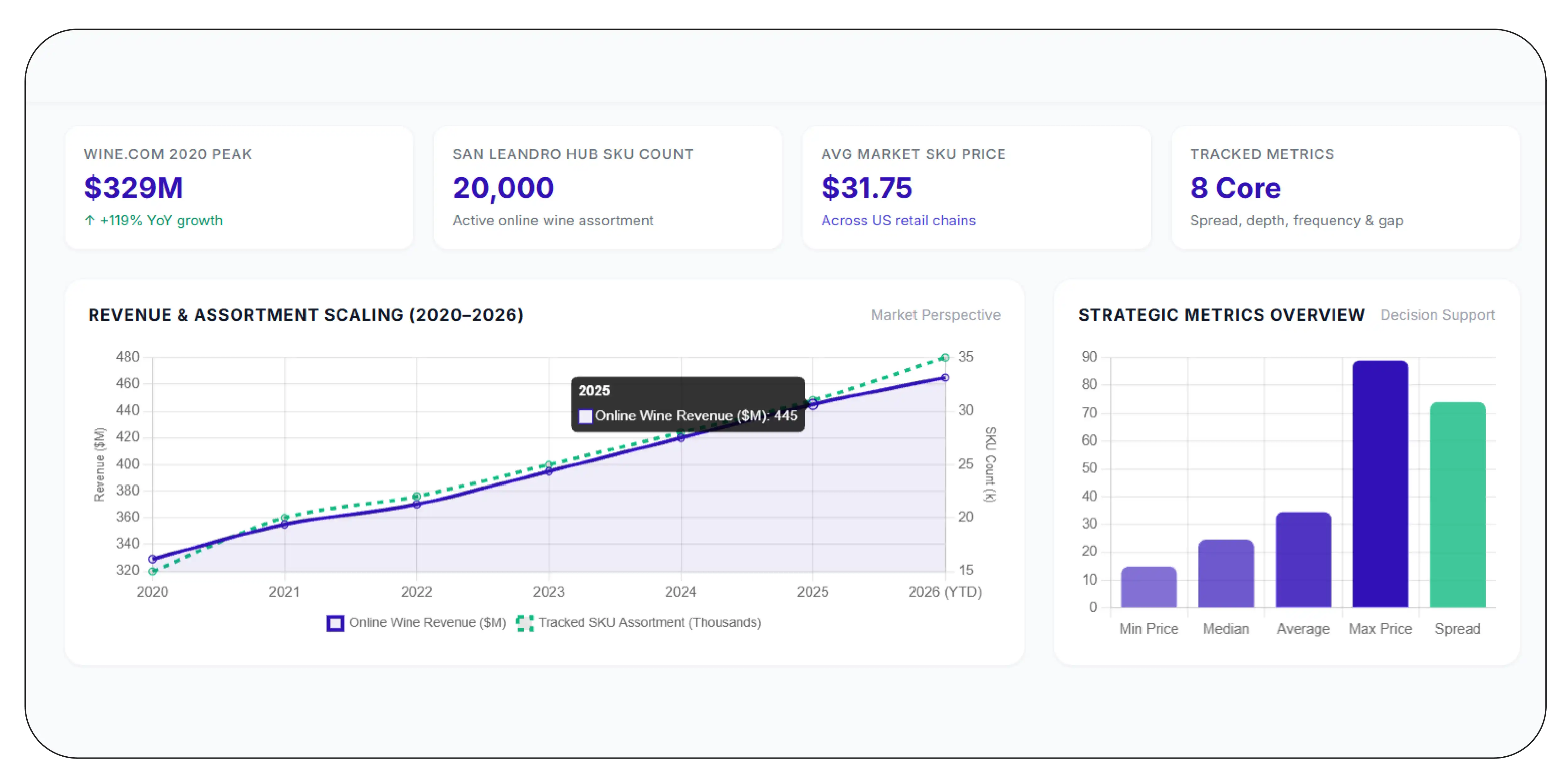Click 'San Leandro Hub SKU Count' card title

click(x=573, y=154)
